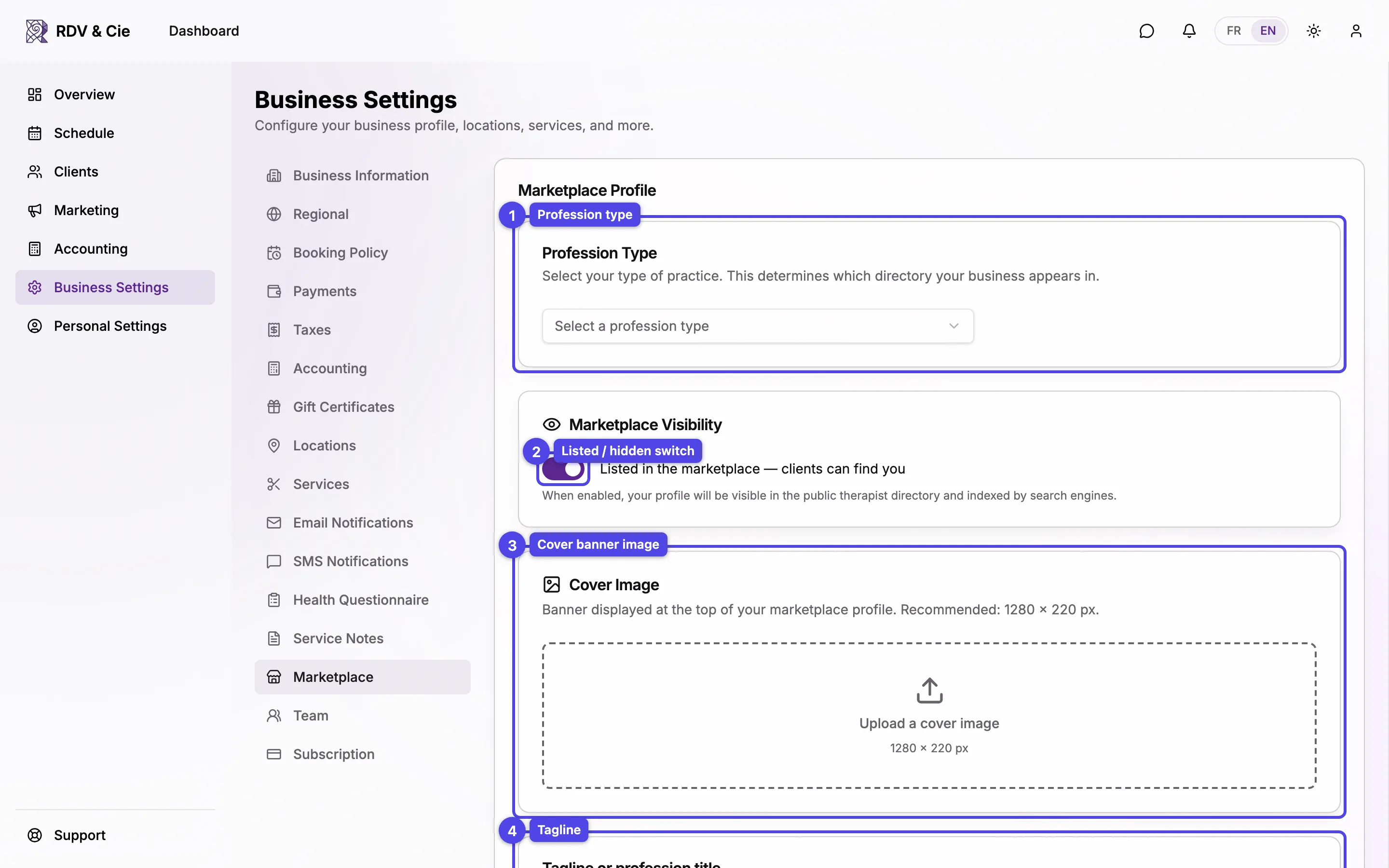1389x868 pixels.
Task: Click the RDV & Cie brand name
Action: pos(93,31)
